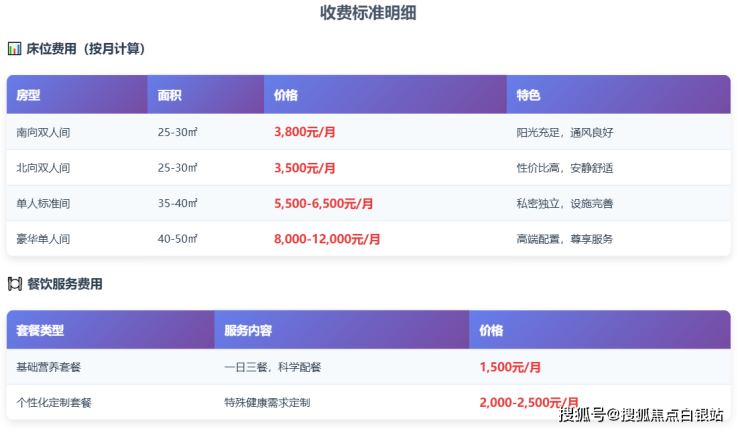Click the 1,500元/月 meal price

coord(510,367)
